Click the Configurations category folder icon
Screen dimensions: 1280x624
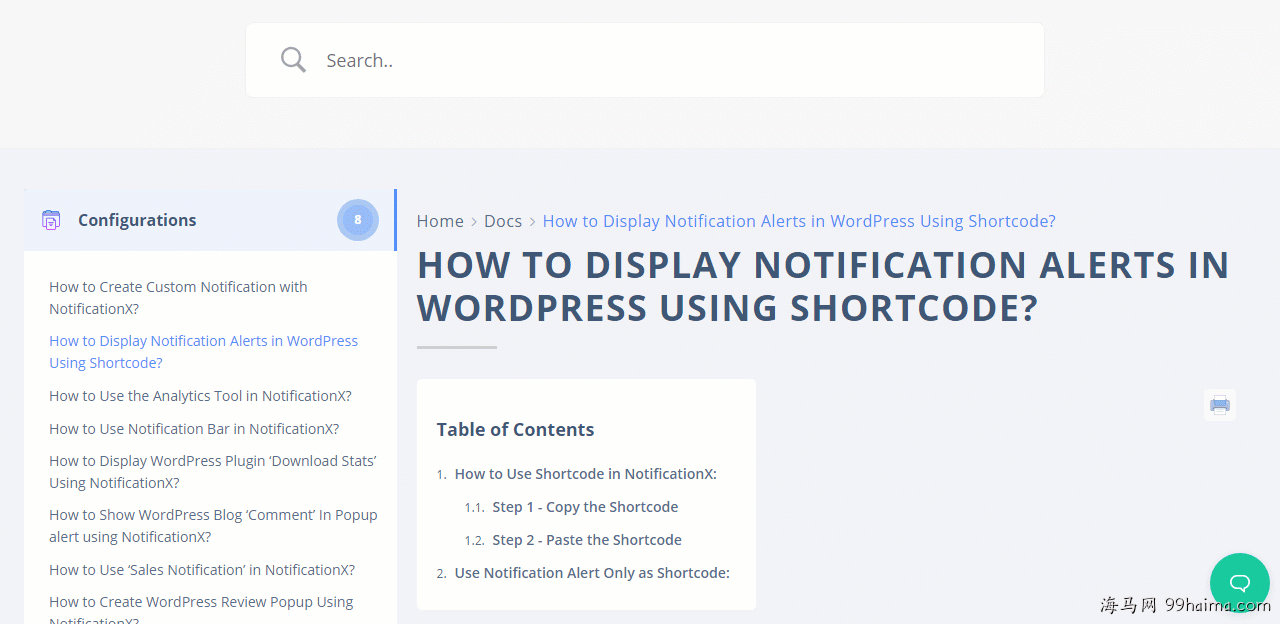pos(51,220)
